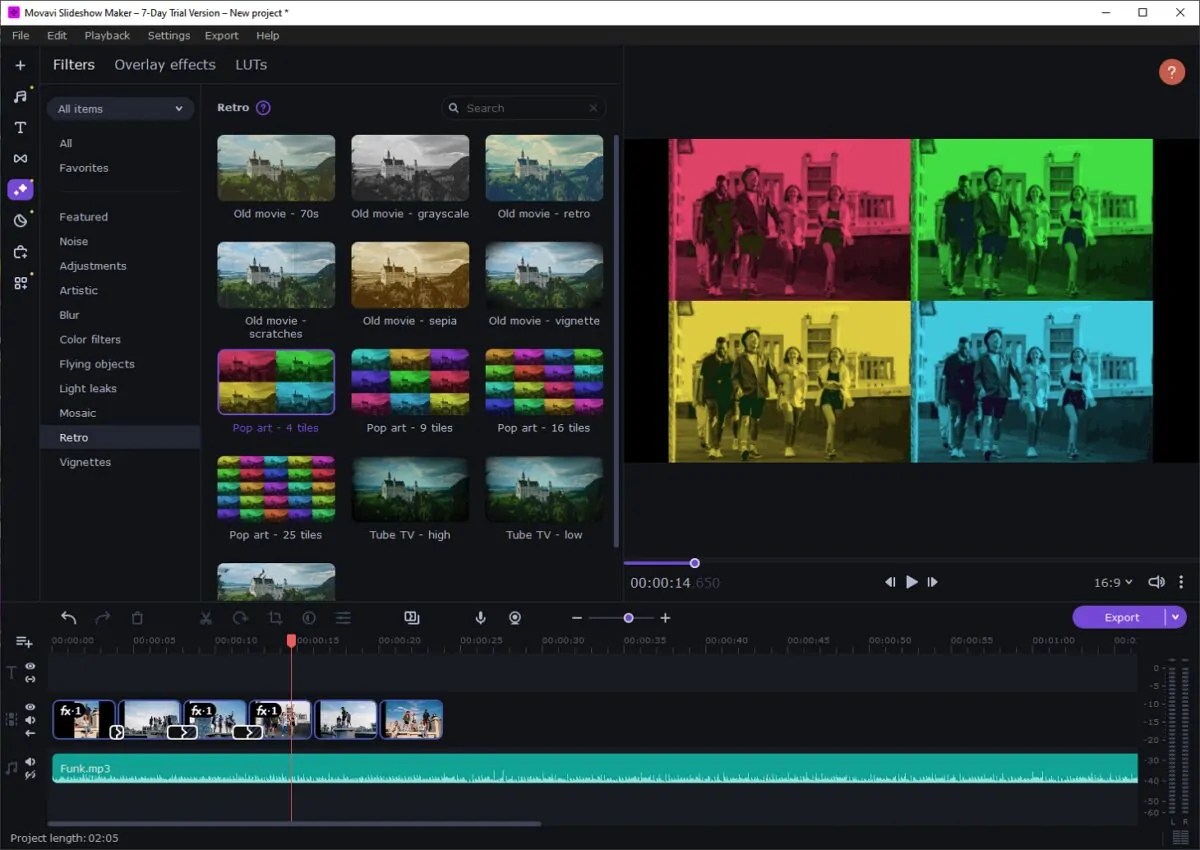1200x850 pixels.
Task: Open the Titles panel with the T icon
Action: pyautogui.click(x=20, y=127)
